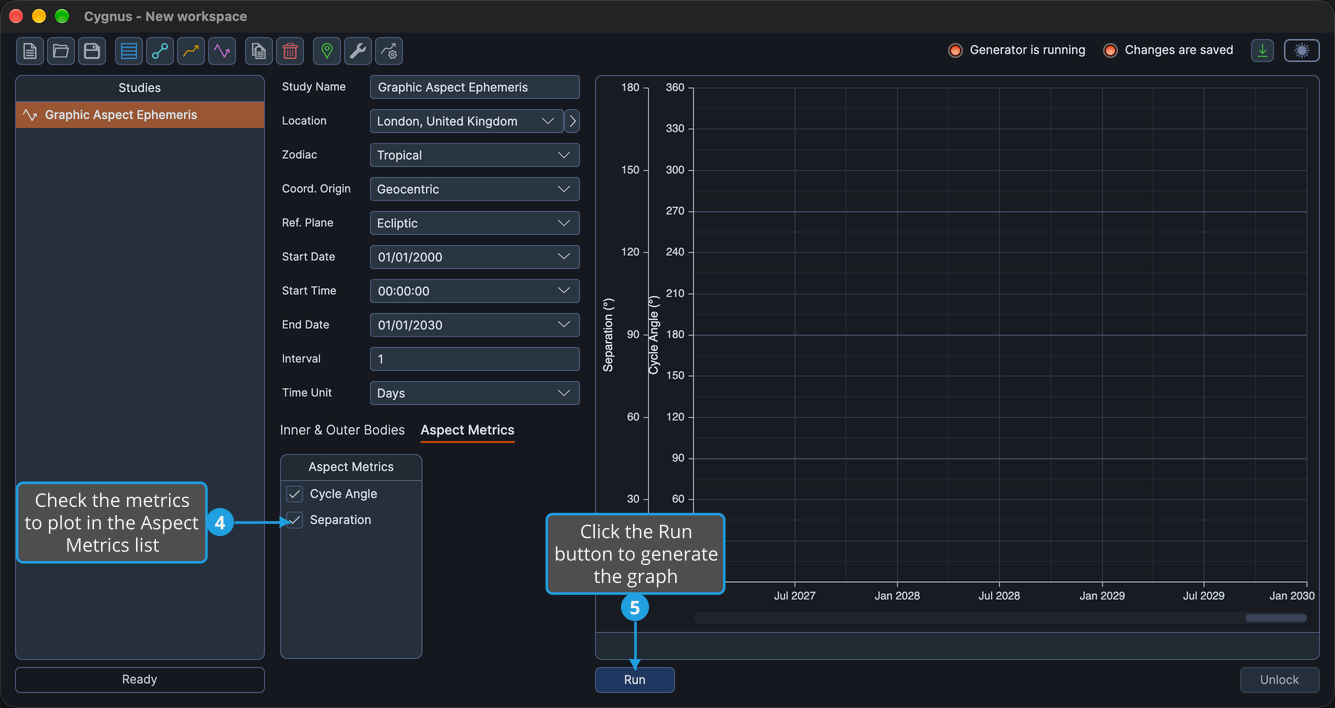
Task: Click the Jan 2028 axis label
Action: tap(897, 596)
